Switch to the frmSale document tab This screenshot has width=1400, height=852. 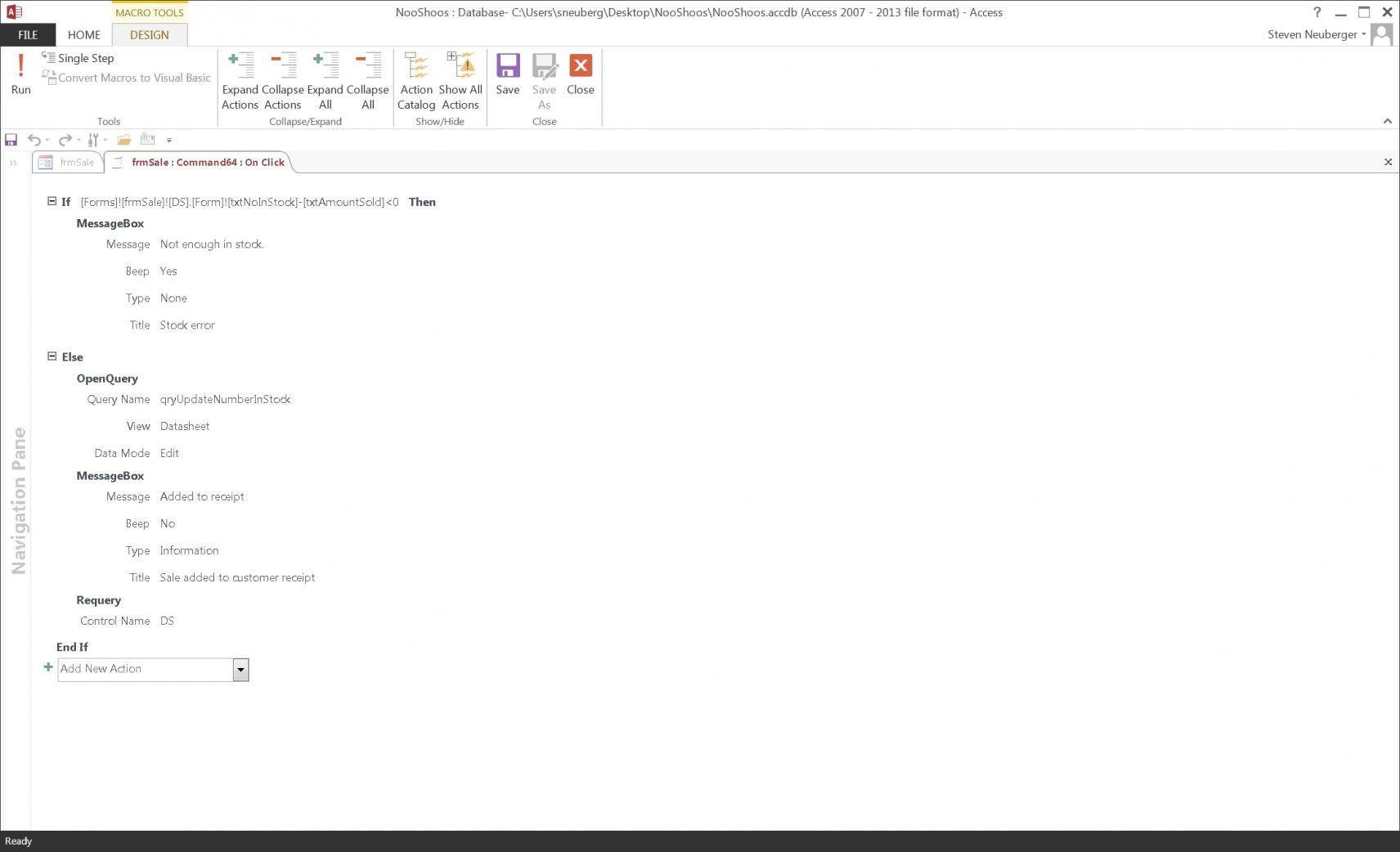point(68,163)
